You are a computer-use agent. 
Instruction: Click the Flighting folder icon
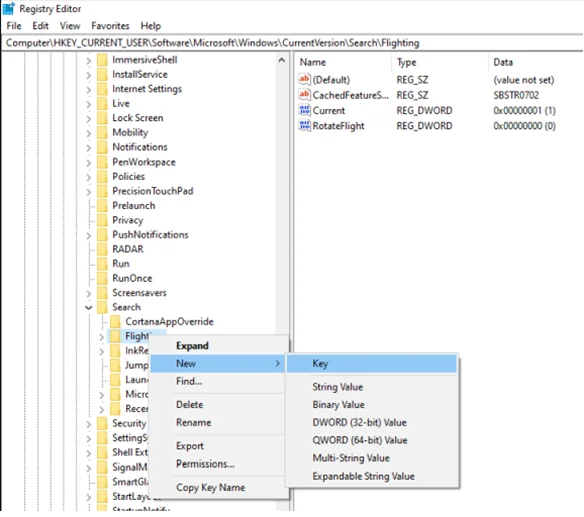(x=115, y=336)
